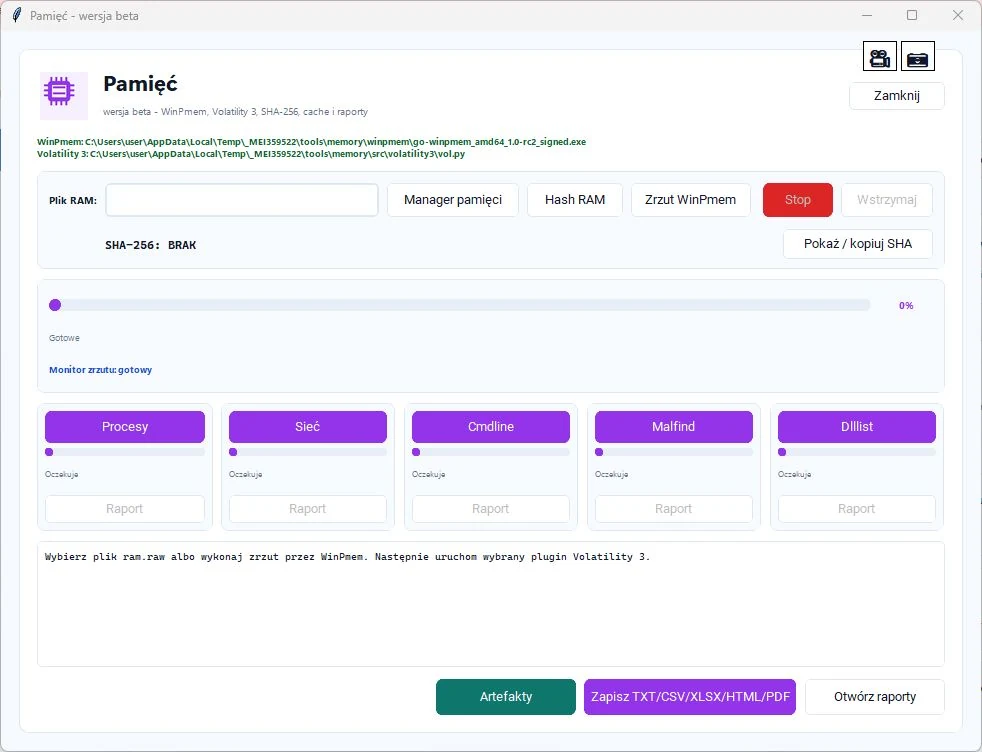This screenshot has width=982, height=752.
Task: Open the Artefakty view
Action: [505, 696]
